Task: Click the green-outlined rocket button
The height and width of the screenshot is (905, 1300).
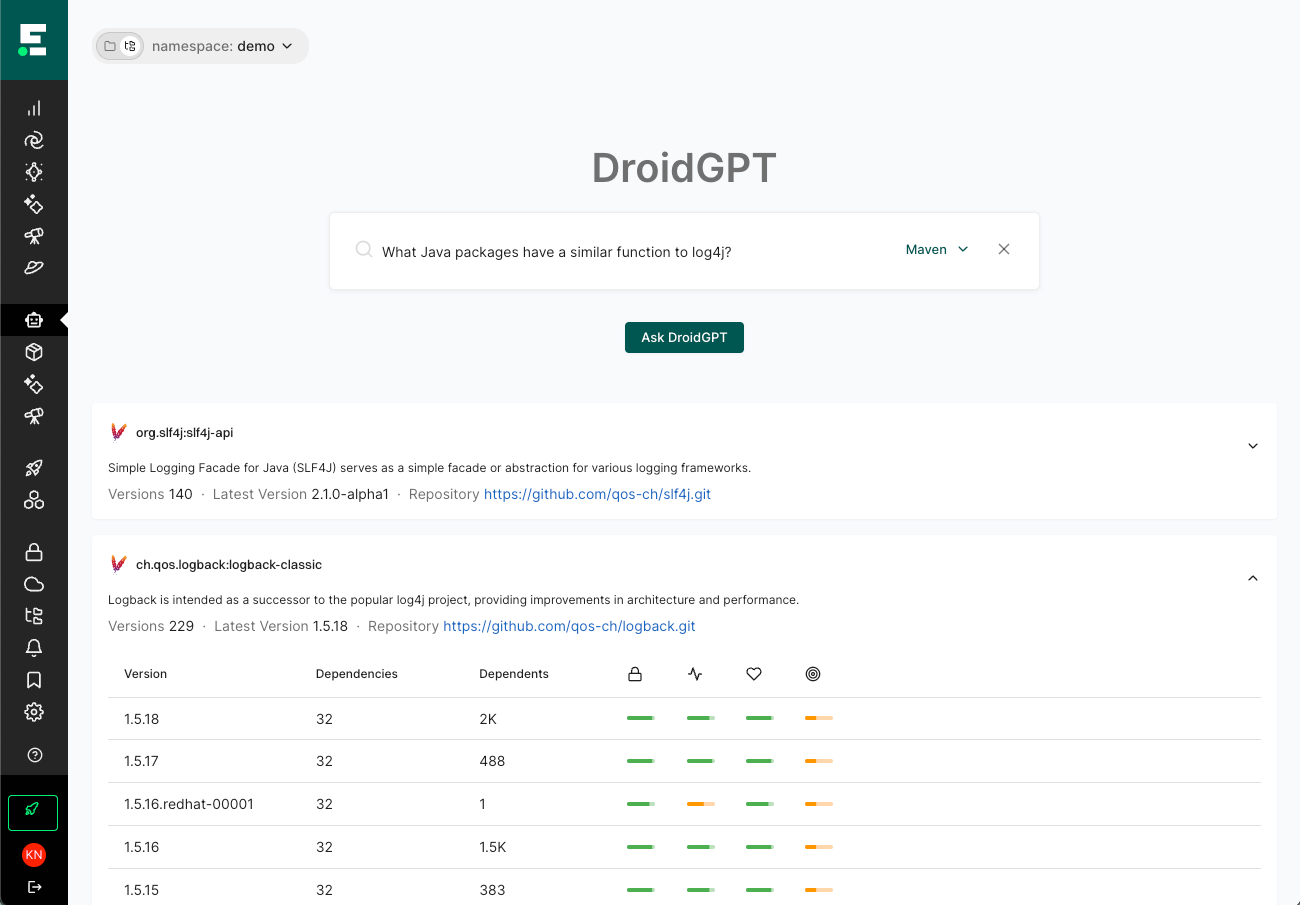Action: point(33,813)
